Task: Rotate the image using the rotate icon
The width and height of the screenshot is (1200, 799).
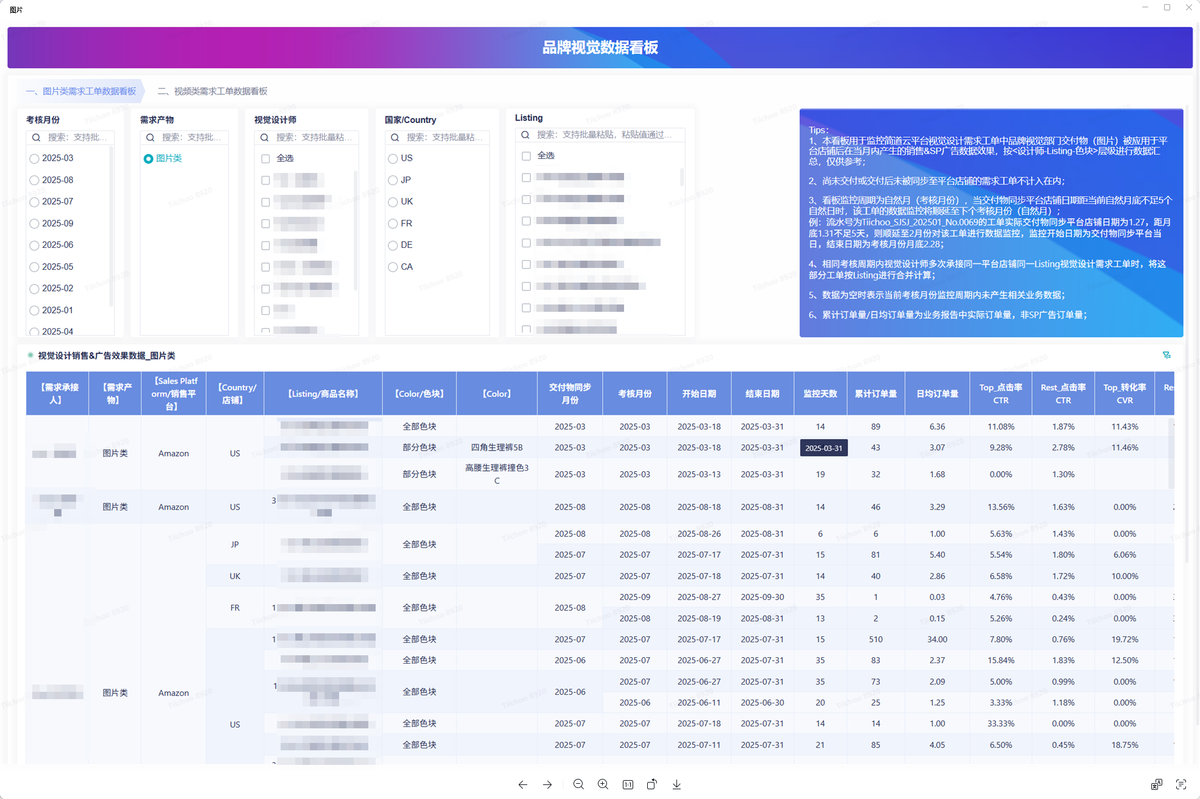Action: tap(652, 785)
